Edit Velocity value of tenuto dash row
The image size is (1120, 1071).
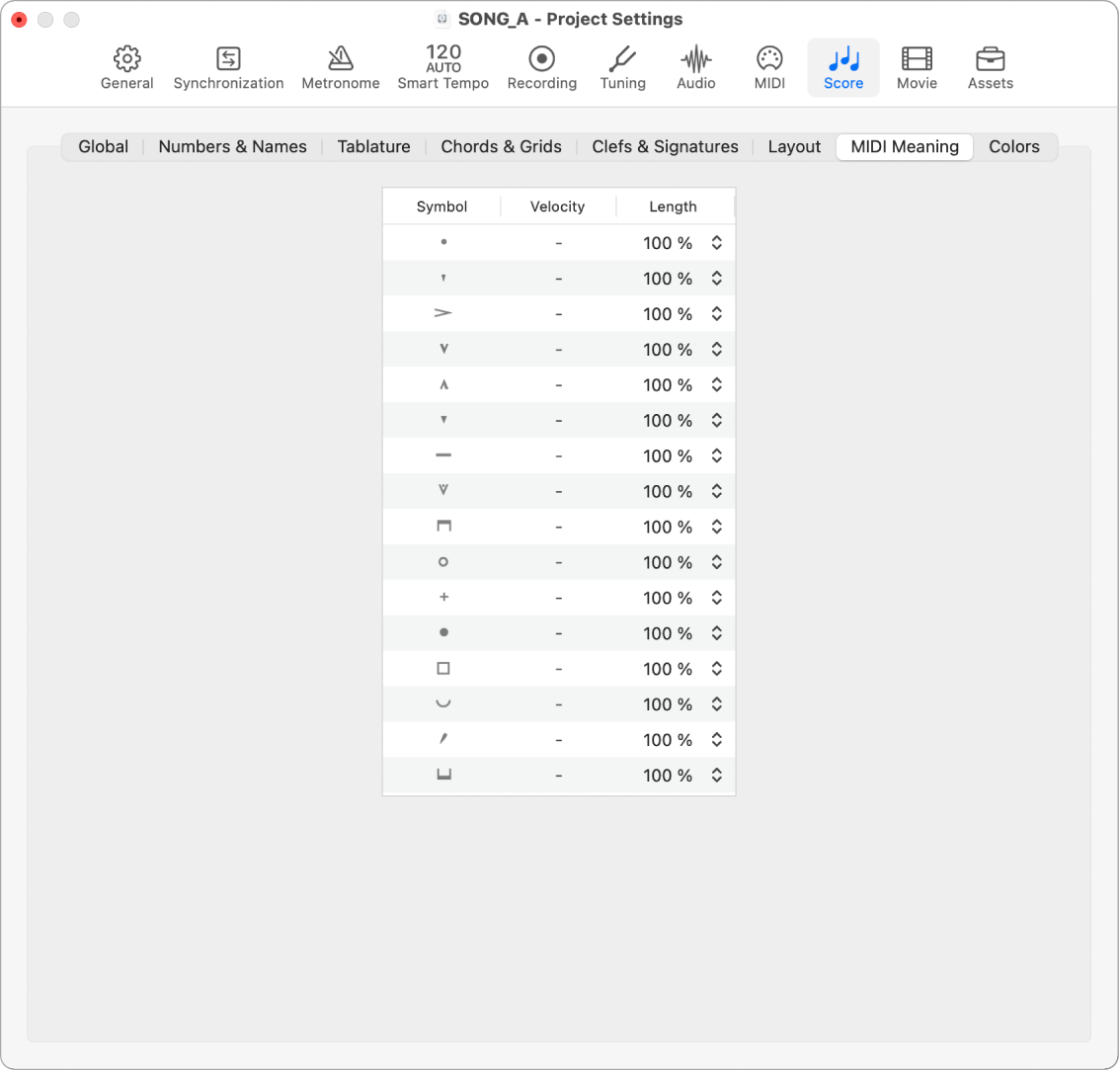[559, 455]
